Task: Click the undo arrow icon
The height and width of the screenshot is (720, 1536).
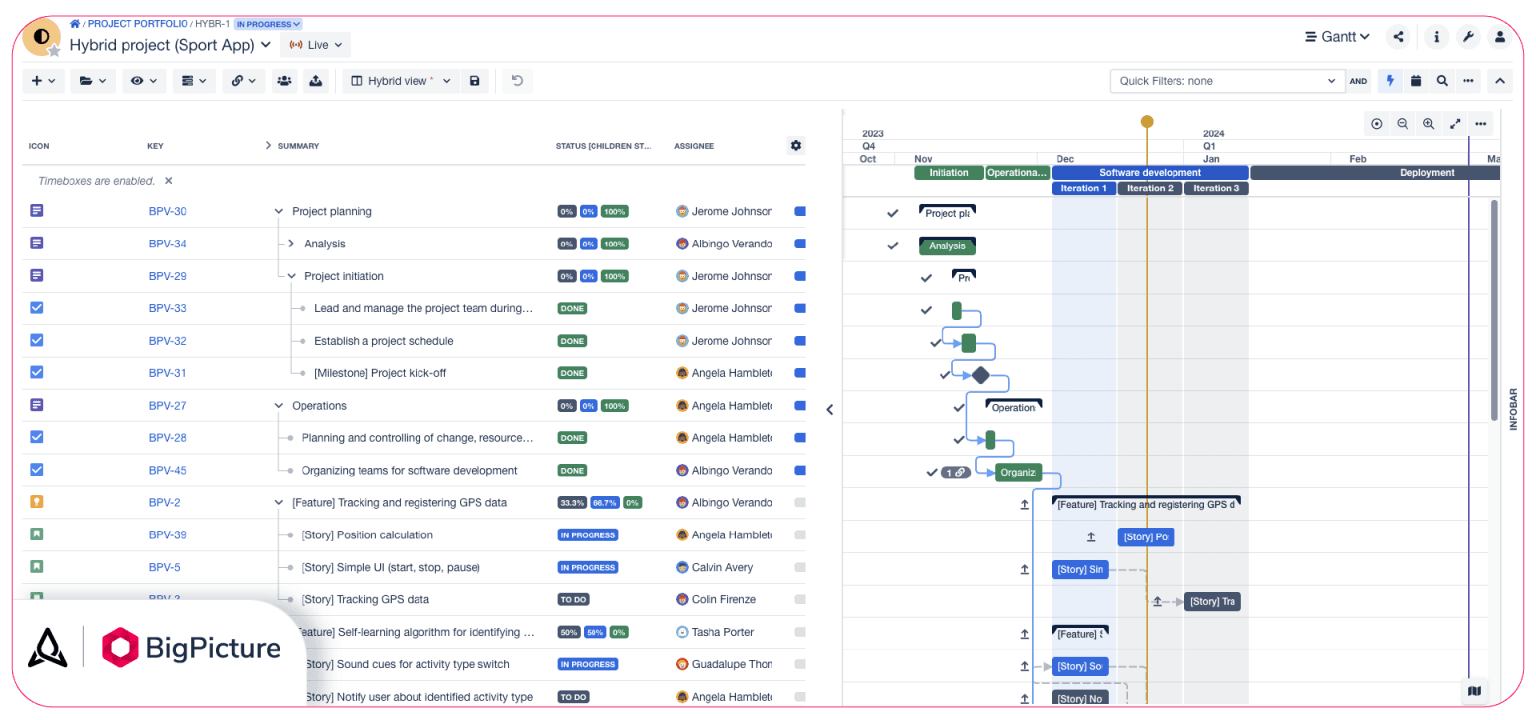Action: pyautogui.click(x=517, y=81)
